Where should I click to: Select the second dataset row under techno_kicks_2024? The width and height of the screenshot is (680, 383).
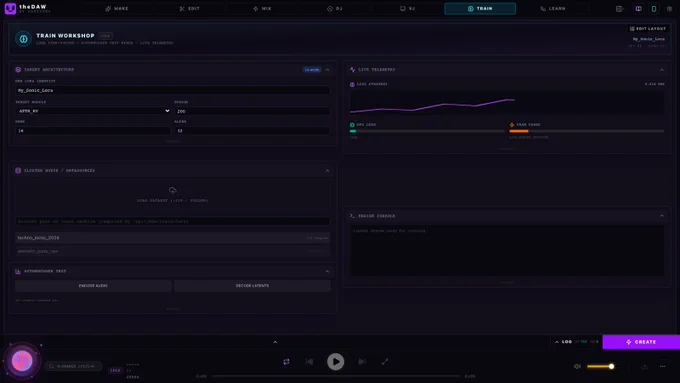point(173,251)
